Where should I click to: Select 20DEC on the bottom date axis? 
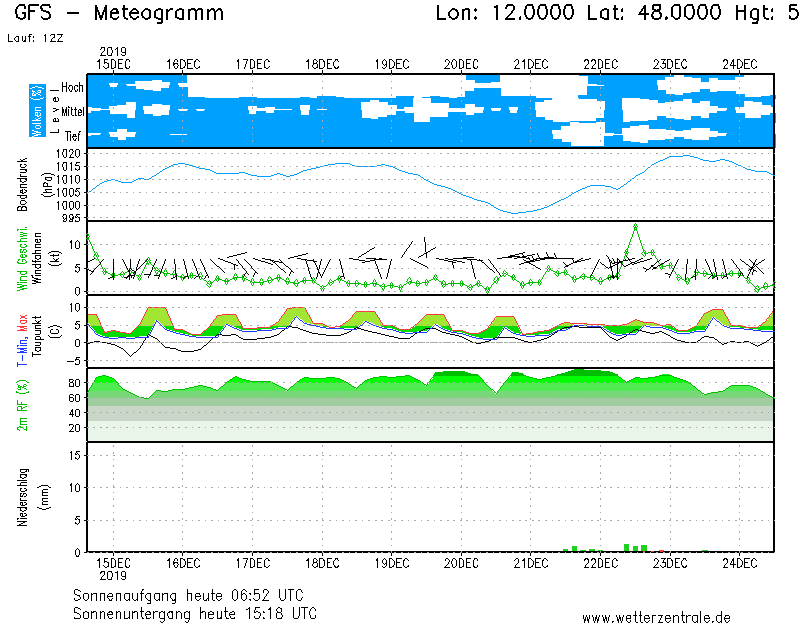click(x=461, y=564)
